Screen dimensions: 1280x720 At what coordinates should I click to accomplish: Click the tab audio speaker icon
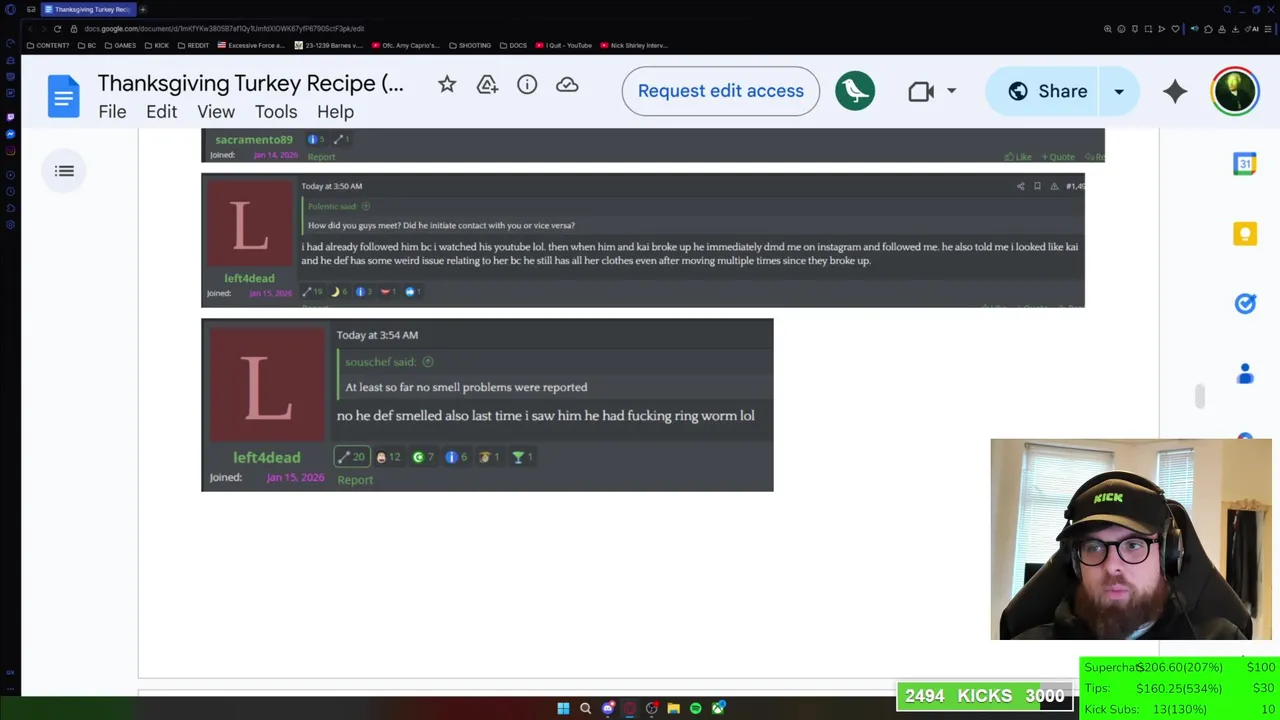pos(1194,29)
